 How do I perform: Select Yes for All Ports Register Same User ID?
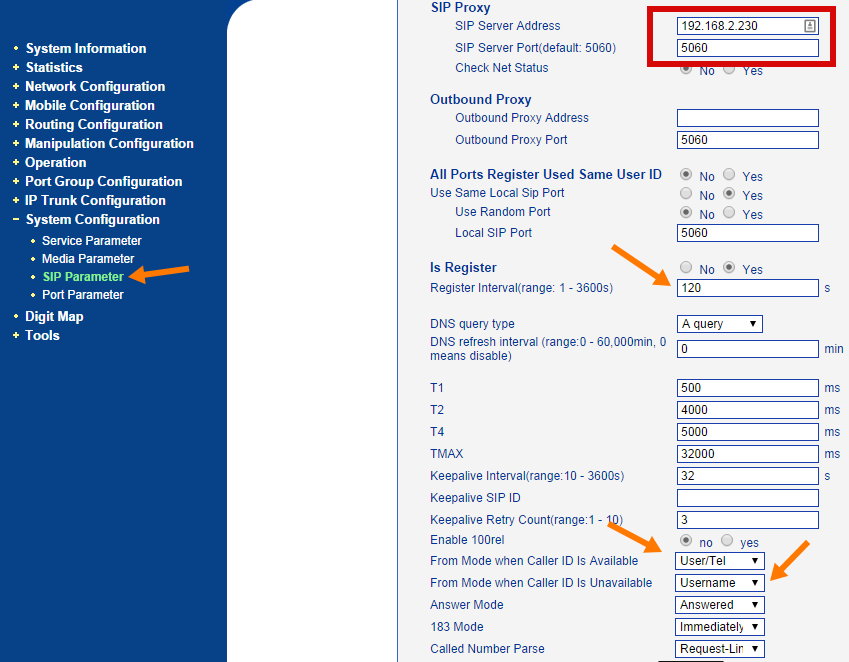coord(729,174)
